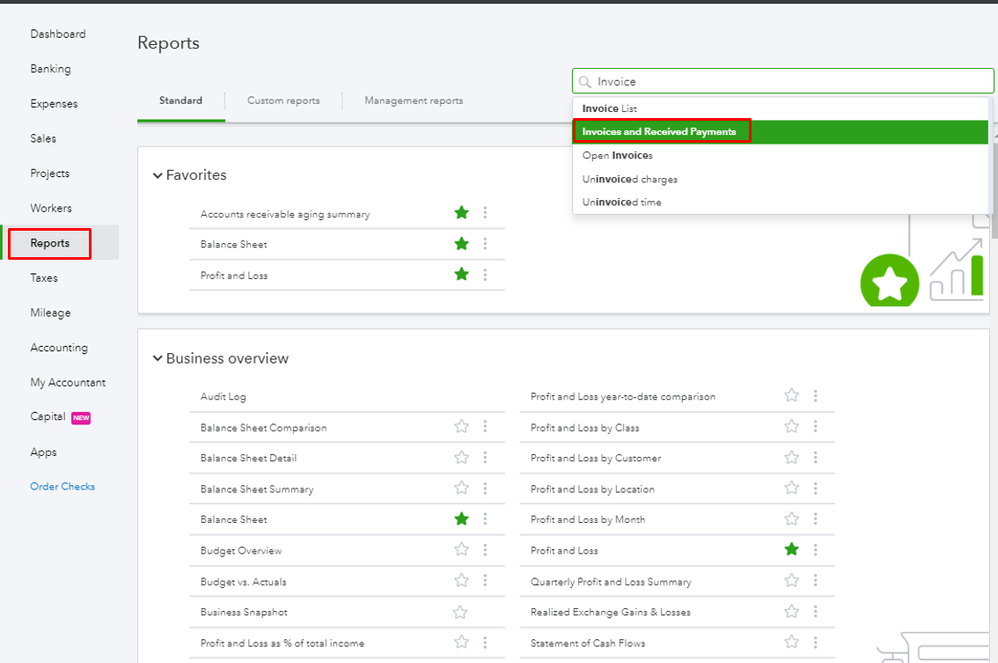Open more options for Statement of Cash Flows
The image size is (998, 663).
[x=815, y=643]
